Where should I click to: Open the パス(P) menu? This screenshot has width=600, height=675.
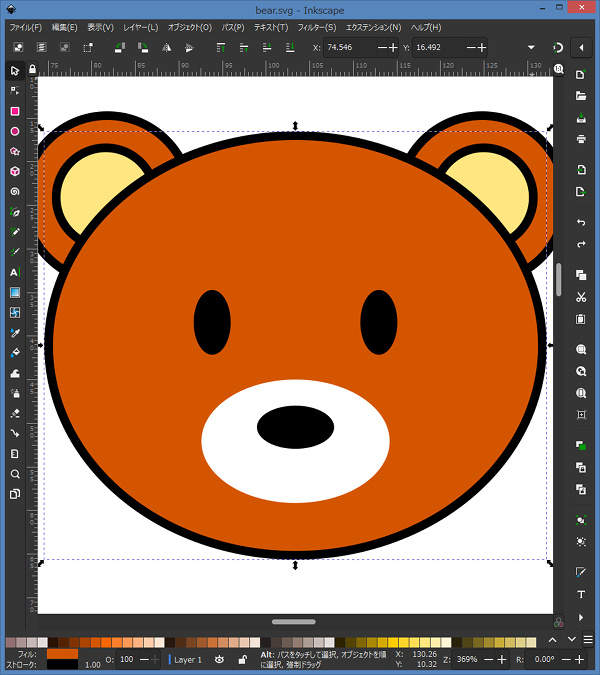point(233,27)
